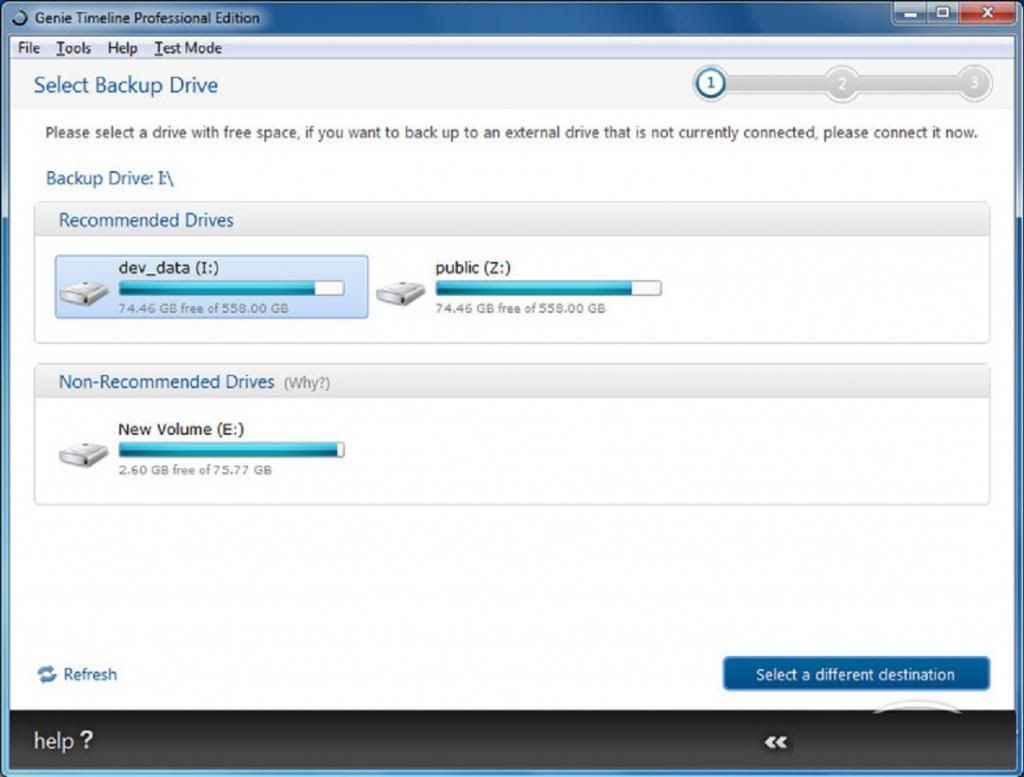Click the public (Z:) usage bar

pyautogui.click(x=548, y=289)
